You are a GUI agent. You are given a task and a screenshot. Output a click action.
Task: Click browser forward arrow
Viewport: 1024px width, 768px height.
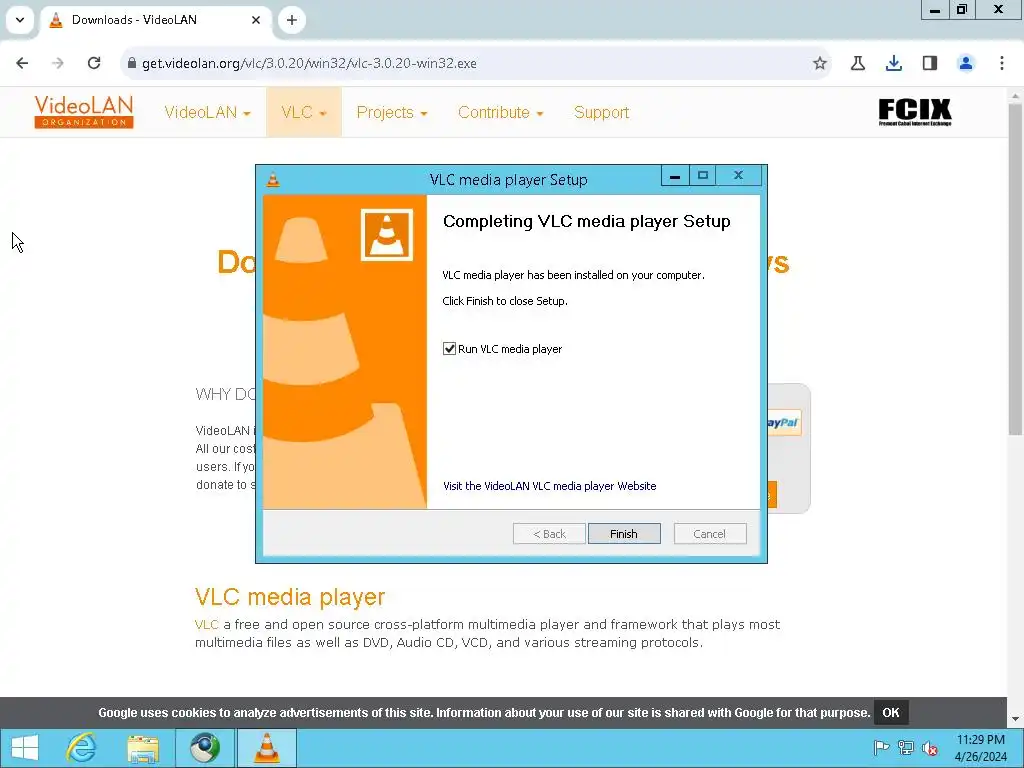tap(58, 63)
